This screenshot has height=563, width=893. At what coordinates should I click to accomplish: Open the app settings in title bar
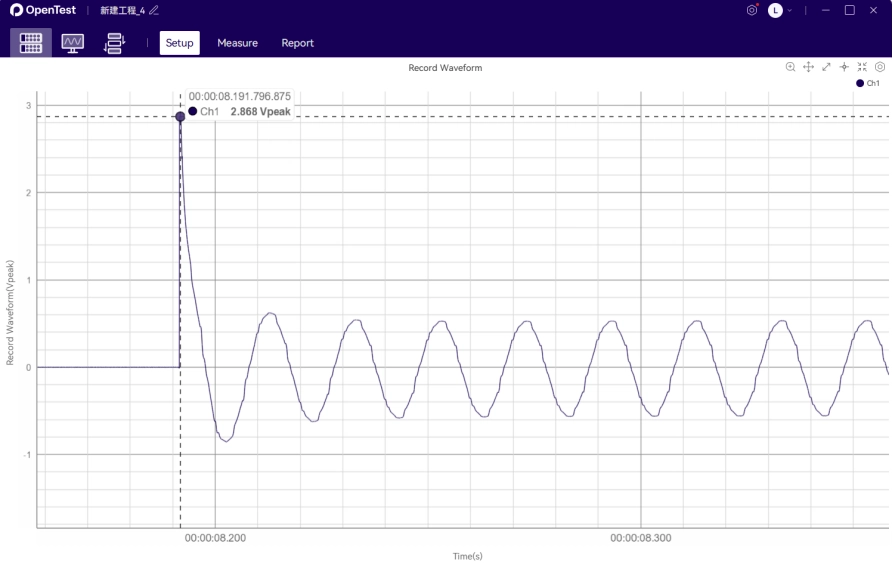coord(752,10)
